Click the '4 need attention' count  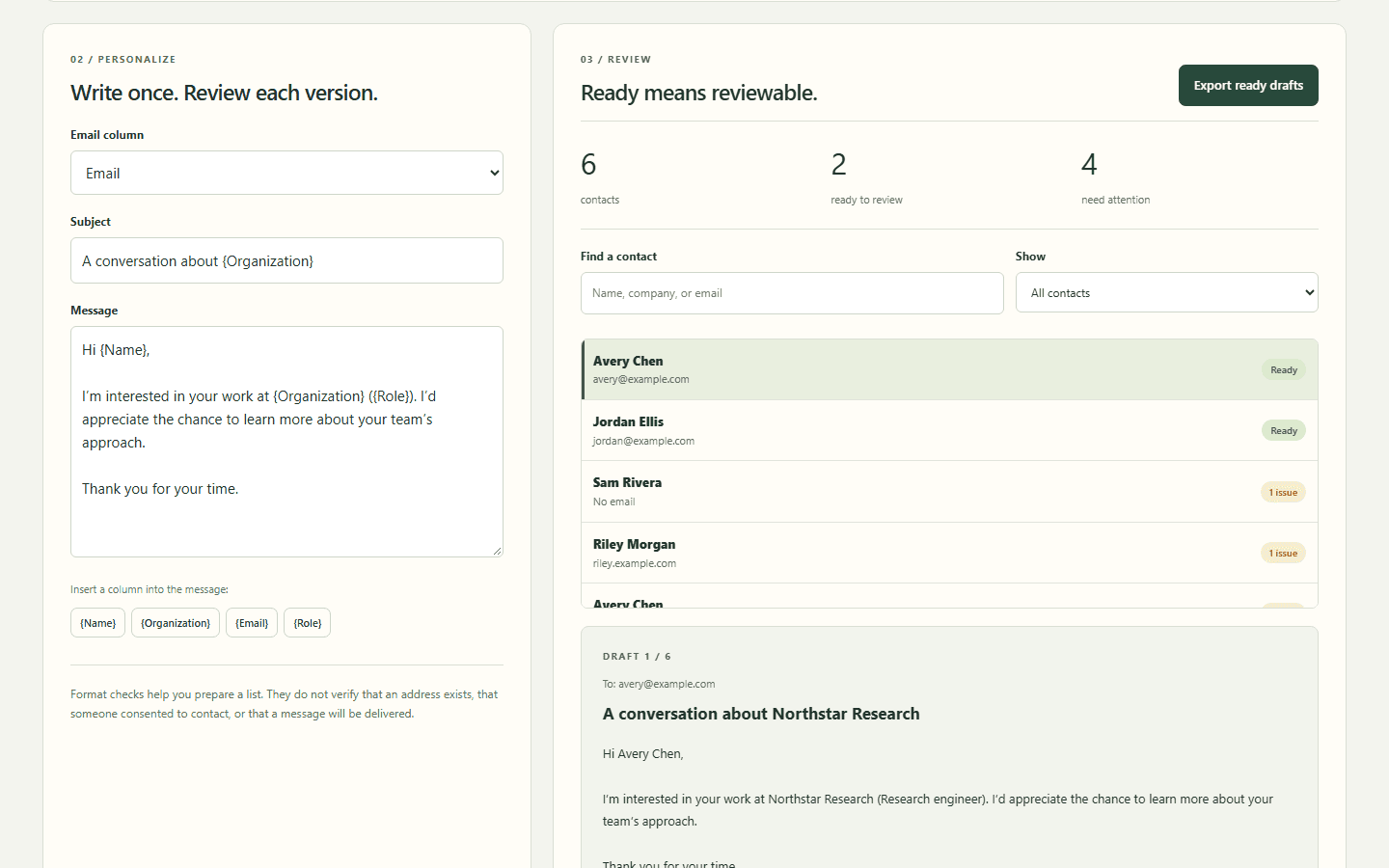point(1115,176)
